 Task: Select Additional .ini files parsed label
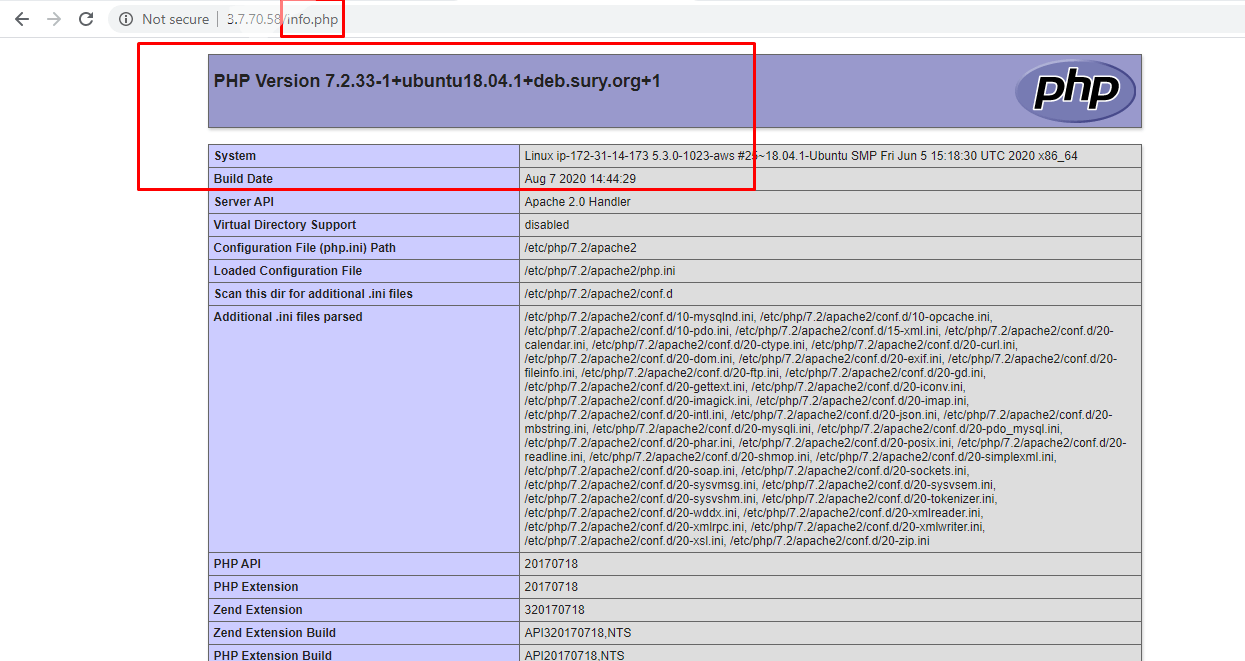pyautogui.click(x=288, y=317)
